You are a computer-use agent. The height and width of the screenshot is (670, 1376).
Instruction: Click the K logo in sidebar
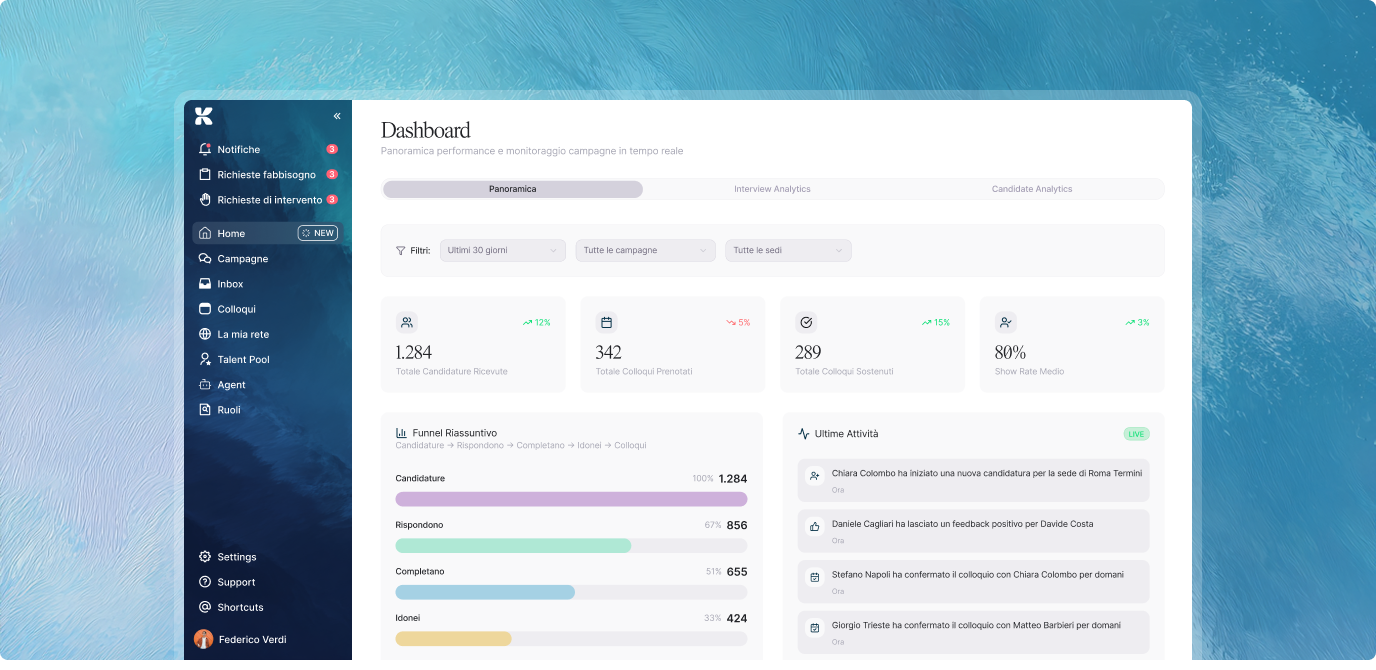pyautogui.click(x=204, y=116)
